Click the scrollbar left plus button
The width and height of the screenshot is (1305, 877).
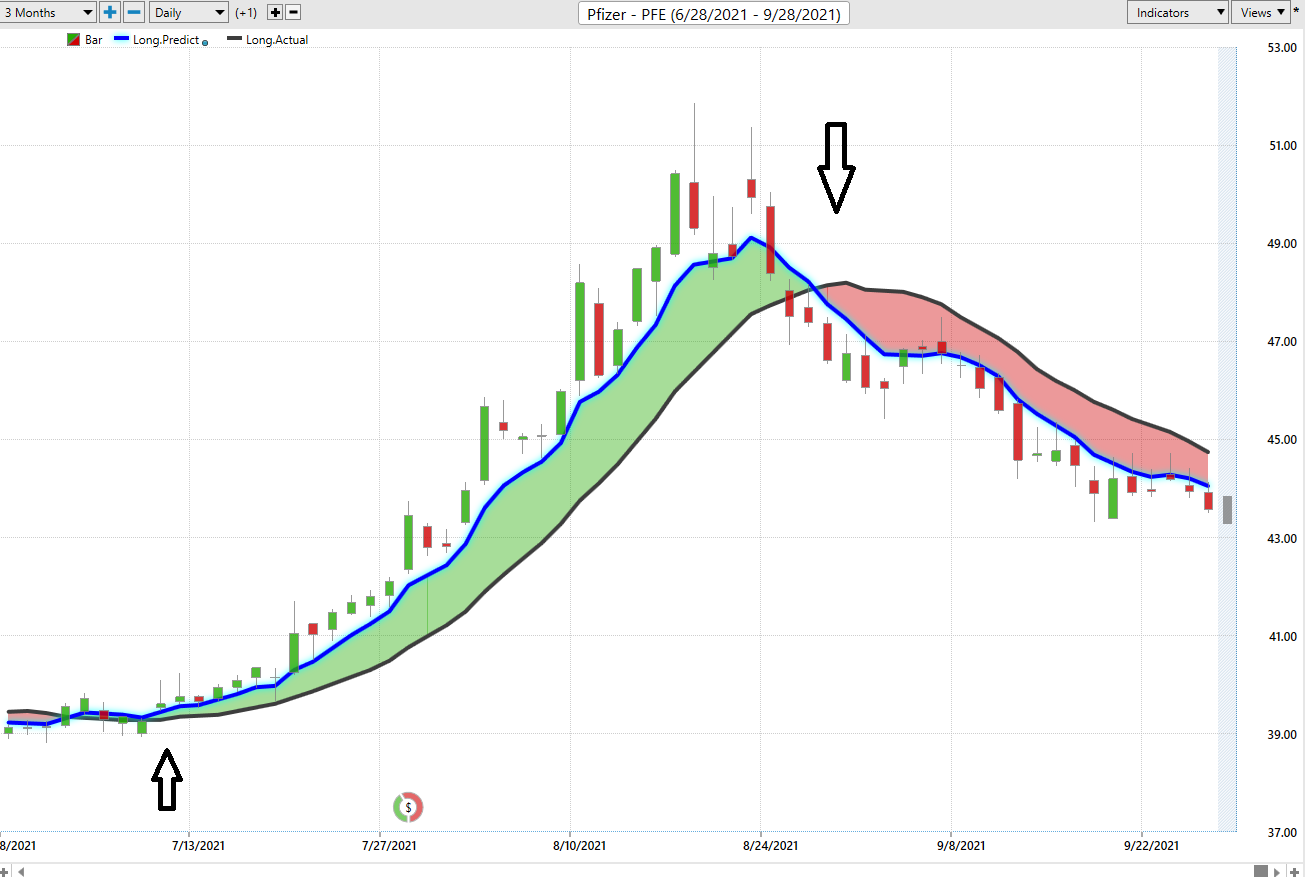[6, 870]
